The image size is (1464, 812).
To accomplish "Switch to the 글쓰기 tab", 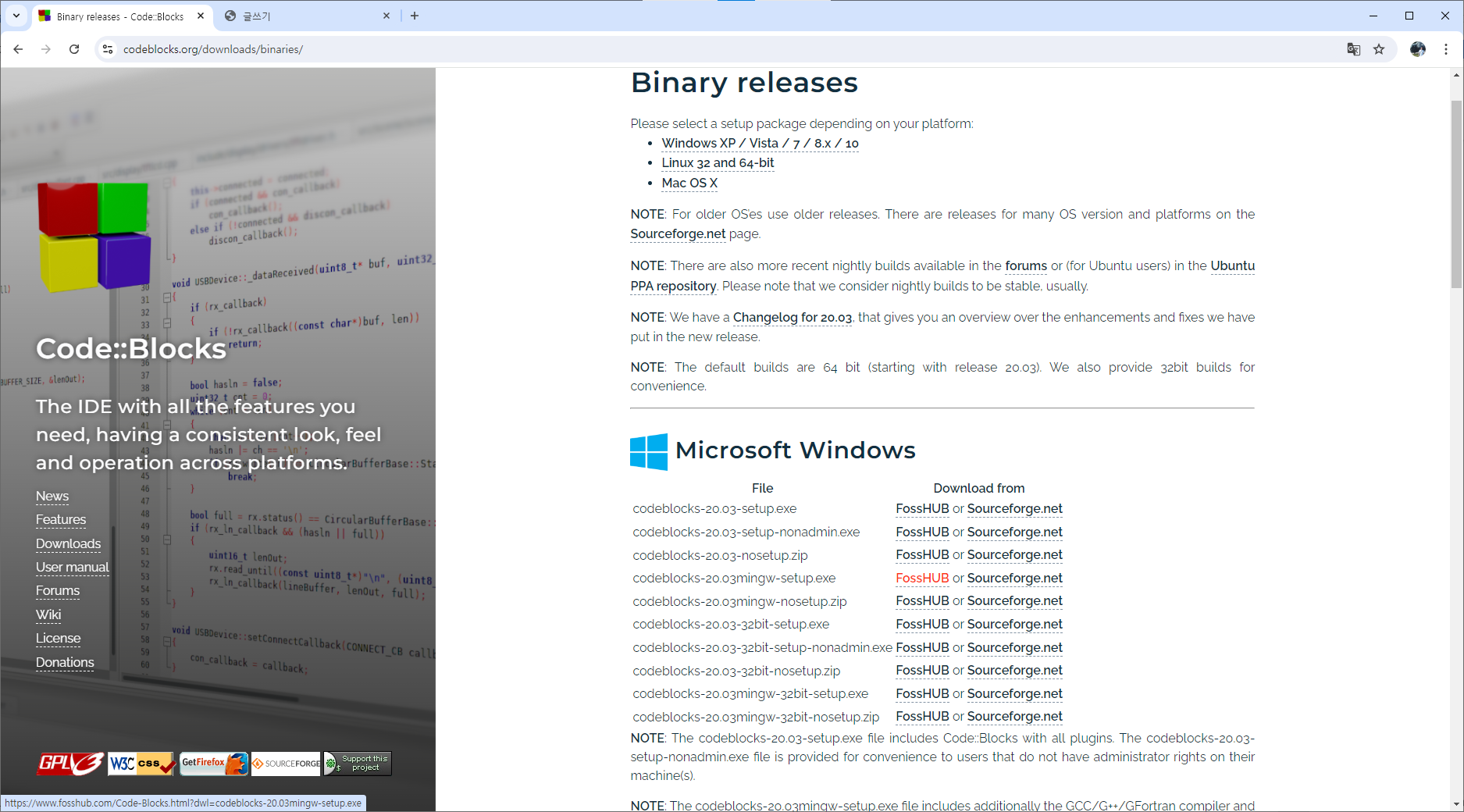I will (x=308, y=16).
